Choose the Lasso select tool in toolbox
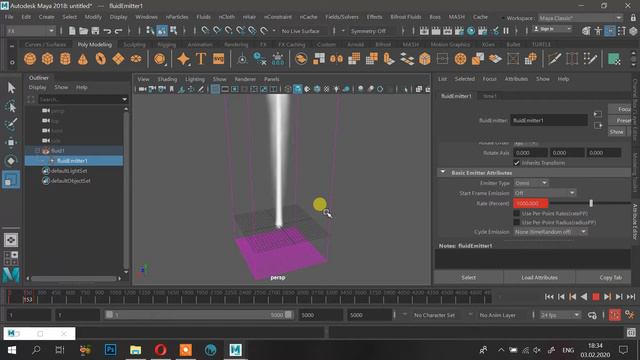 click(x=11, y=106)
